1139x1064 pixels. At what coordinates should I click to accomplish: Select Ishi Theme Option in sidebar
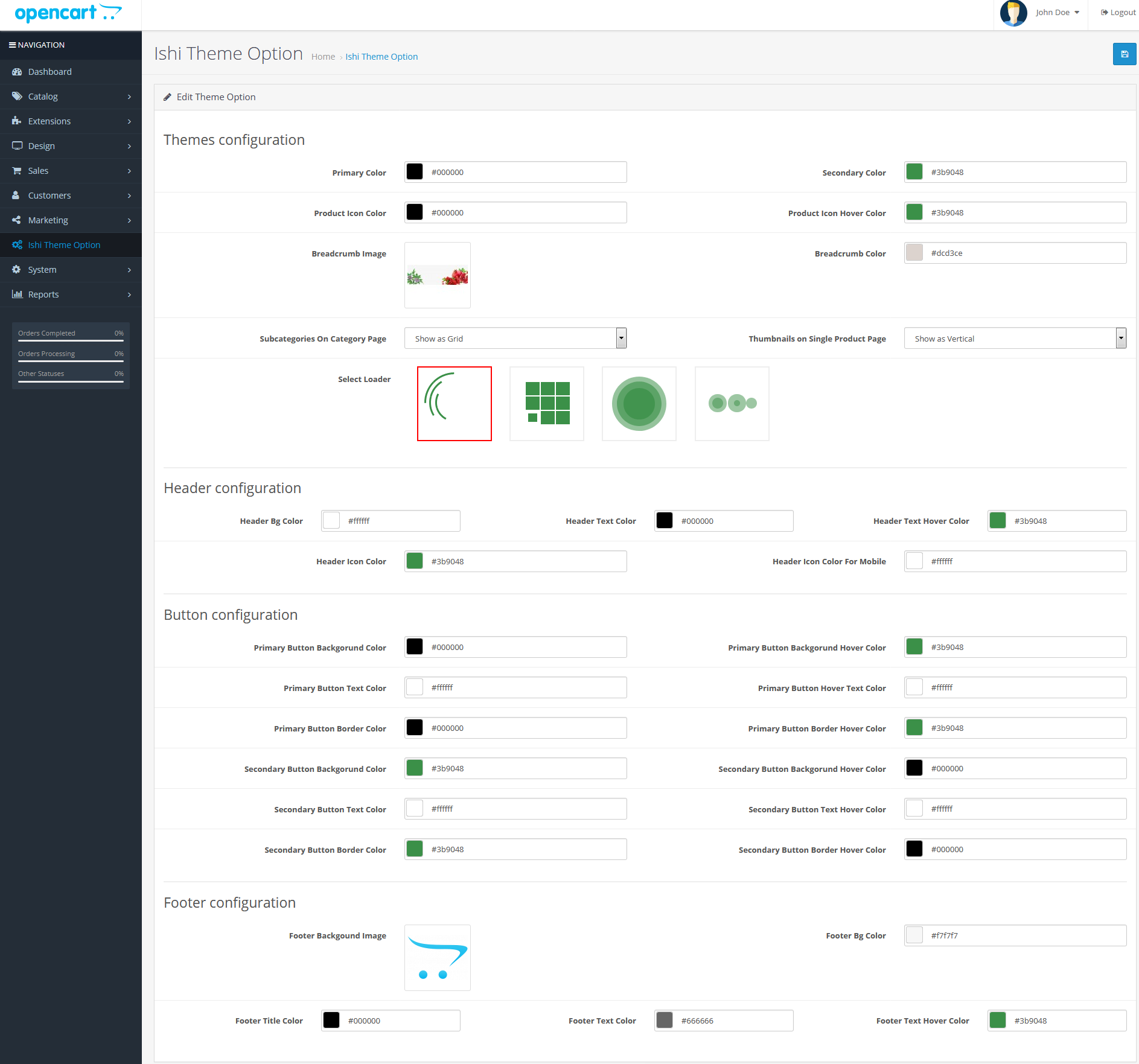[x=71, y=245]
